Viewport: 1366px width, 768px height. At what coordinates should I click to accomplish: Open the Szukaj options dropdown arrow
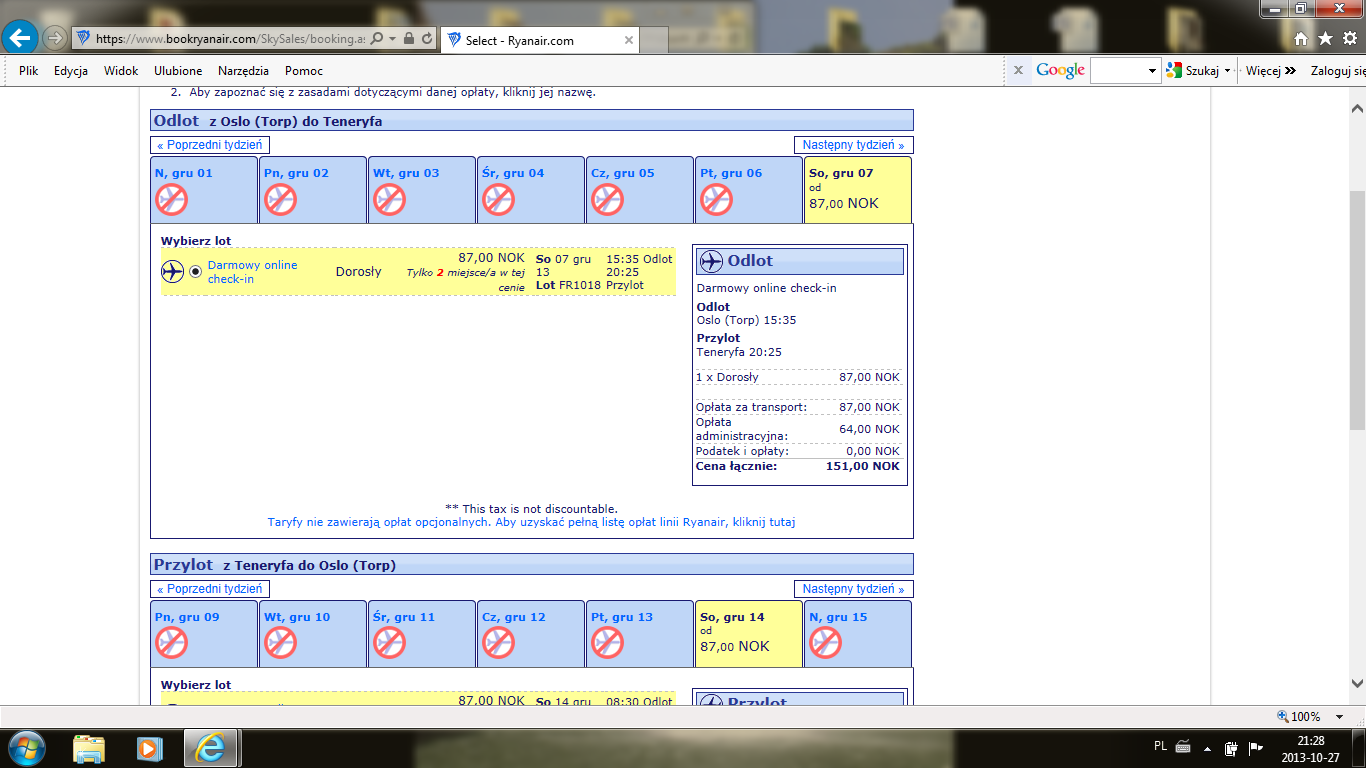pos(1227,71)
